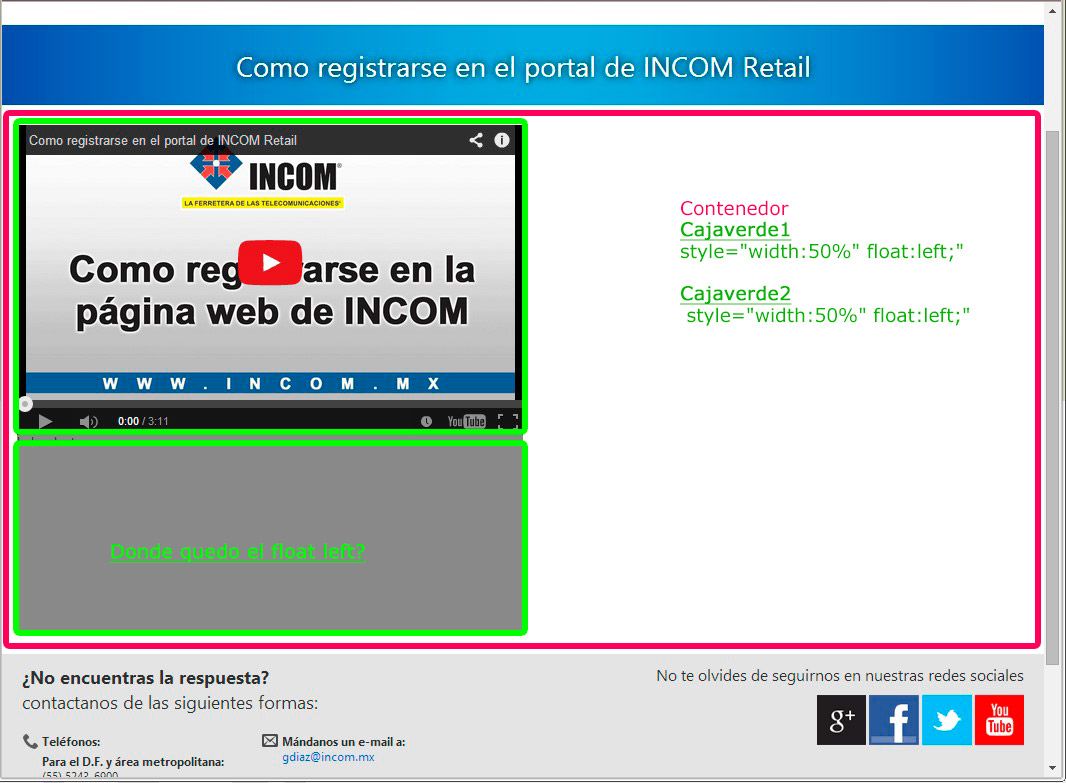Open the red YouTube channel icon
Viewport: 1066px width, 783px height.
click(999, 720)
